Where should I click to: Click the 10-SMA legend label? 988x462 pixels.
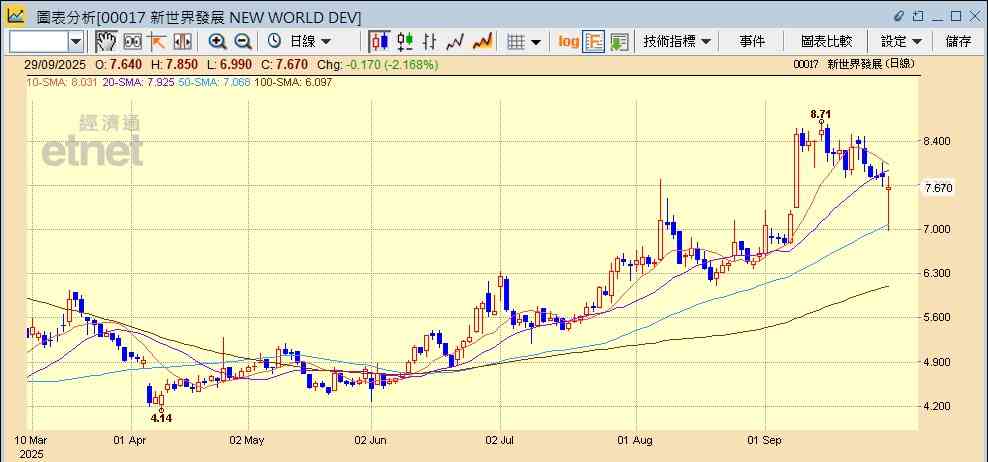pos(62,83)
